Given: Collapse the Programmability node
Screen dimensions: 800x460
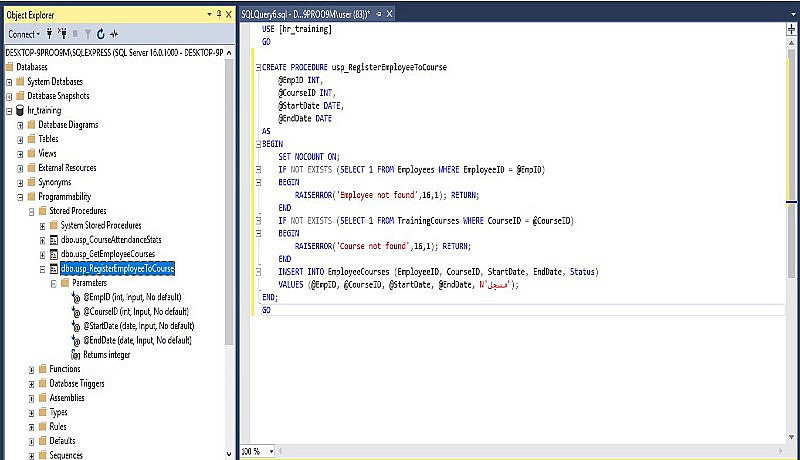Looking at the screenshot, I should [x=20, y=197].
